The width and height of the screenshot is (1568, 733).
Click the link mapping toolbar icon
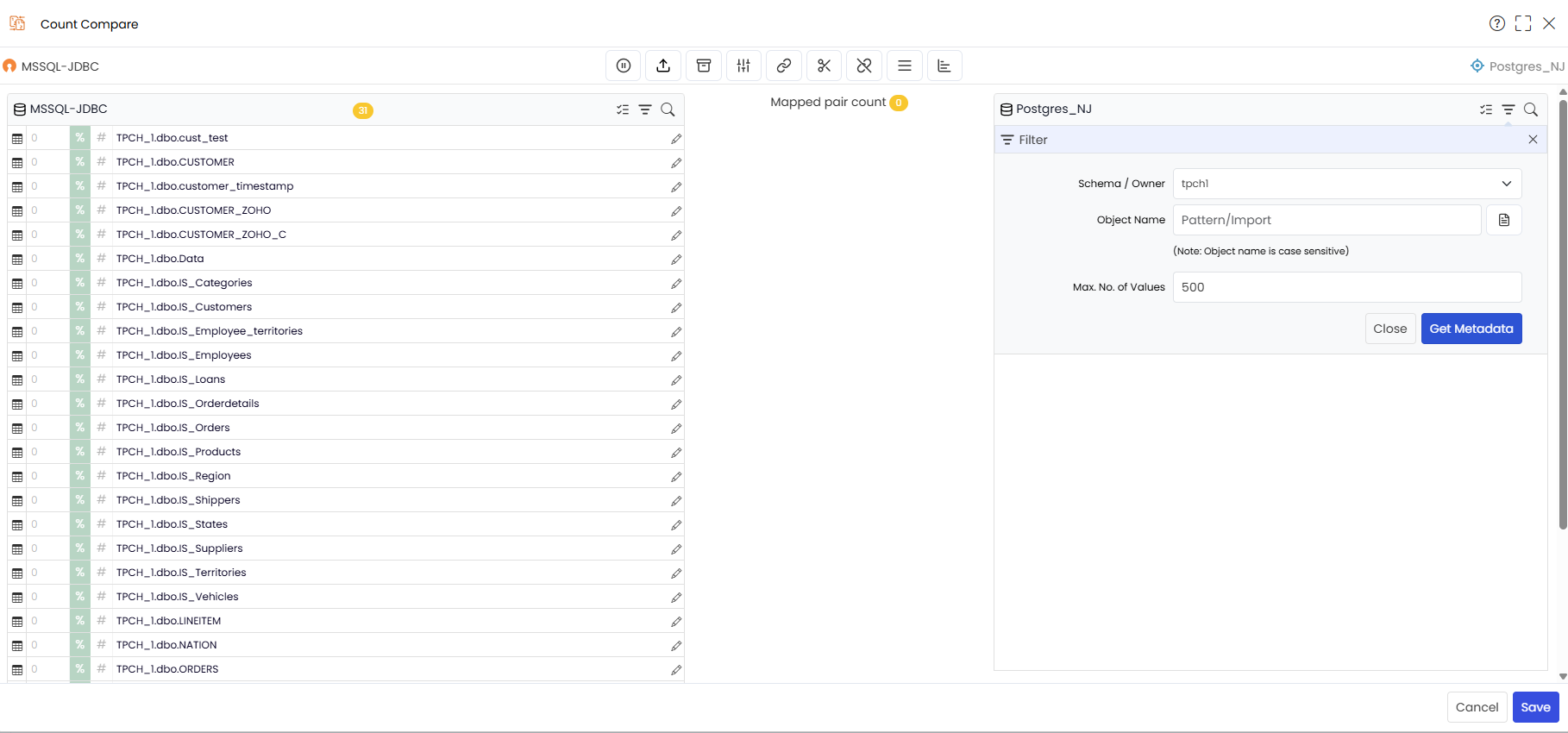click(784, 66)
